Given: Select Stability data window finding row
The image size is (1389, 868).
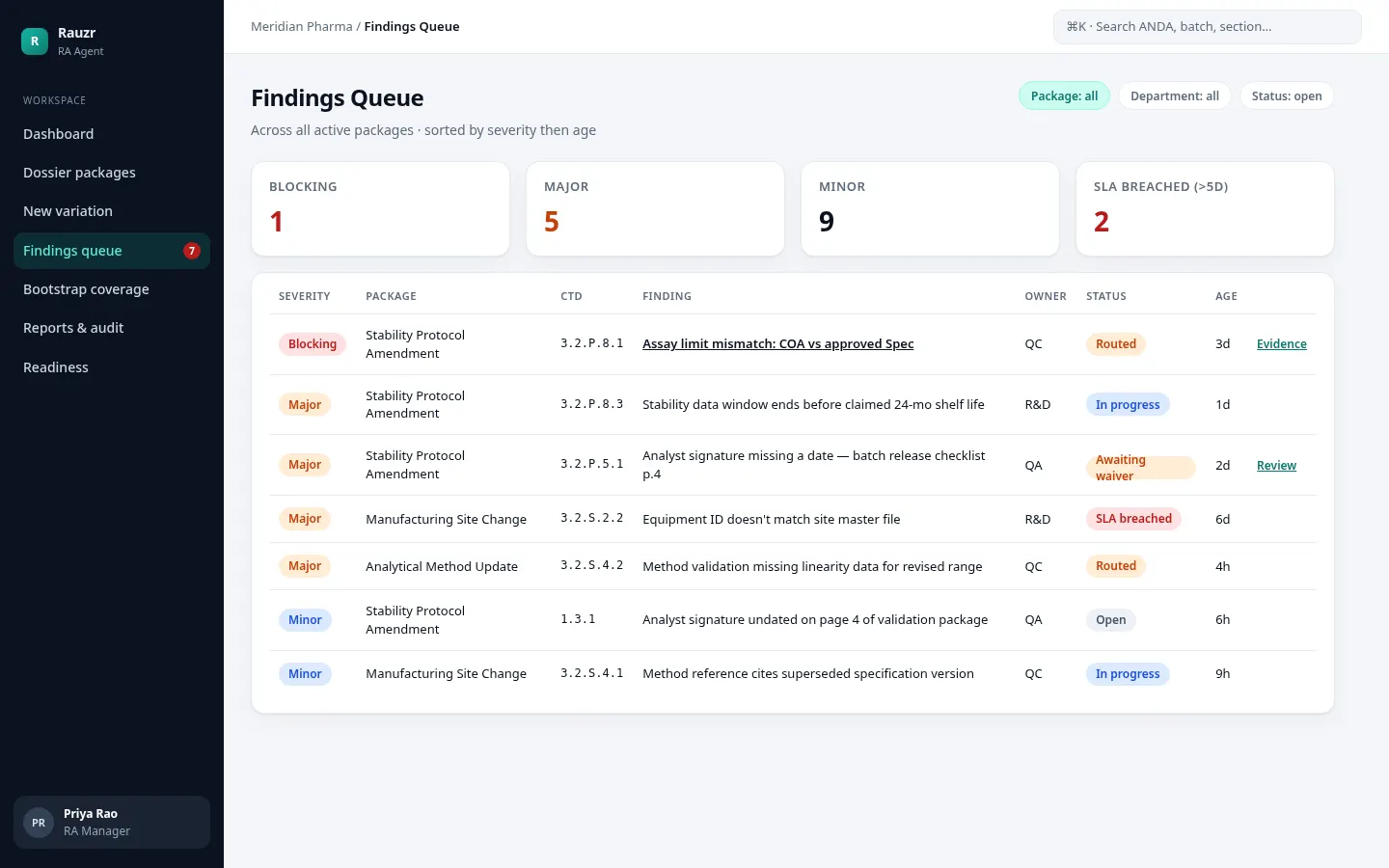Looking at the screenshot, I should 793,405.
